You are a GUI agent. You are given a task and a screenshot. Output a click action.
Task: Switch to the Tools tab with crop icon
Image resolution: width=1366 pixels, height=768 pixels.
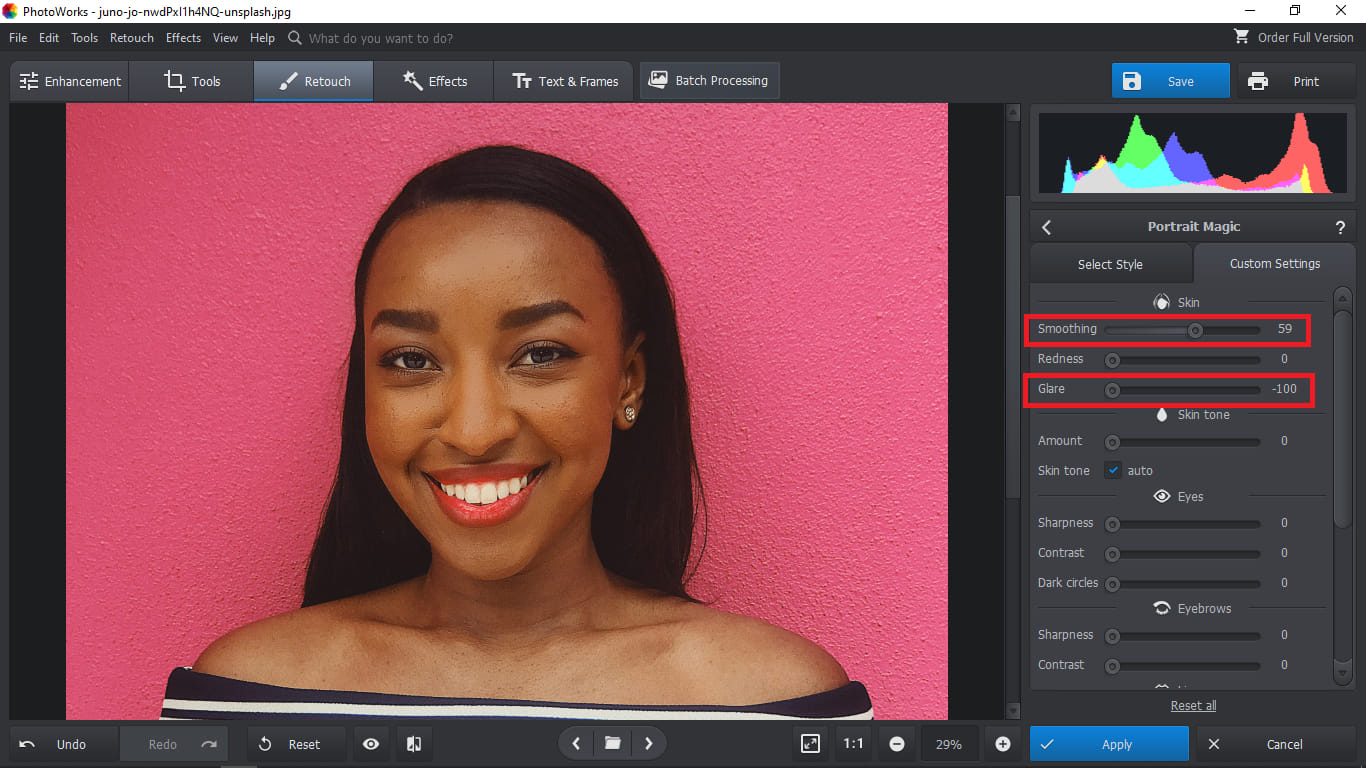(x=192, y=81)
